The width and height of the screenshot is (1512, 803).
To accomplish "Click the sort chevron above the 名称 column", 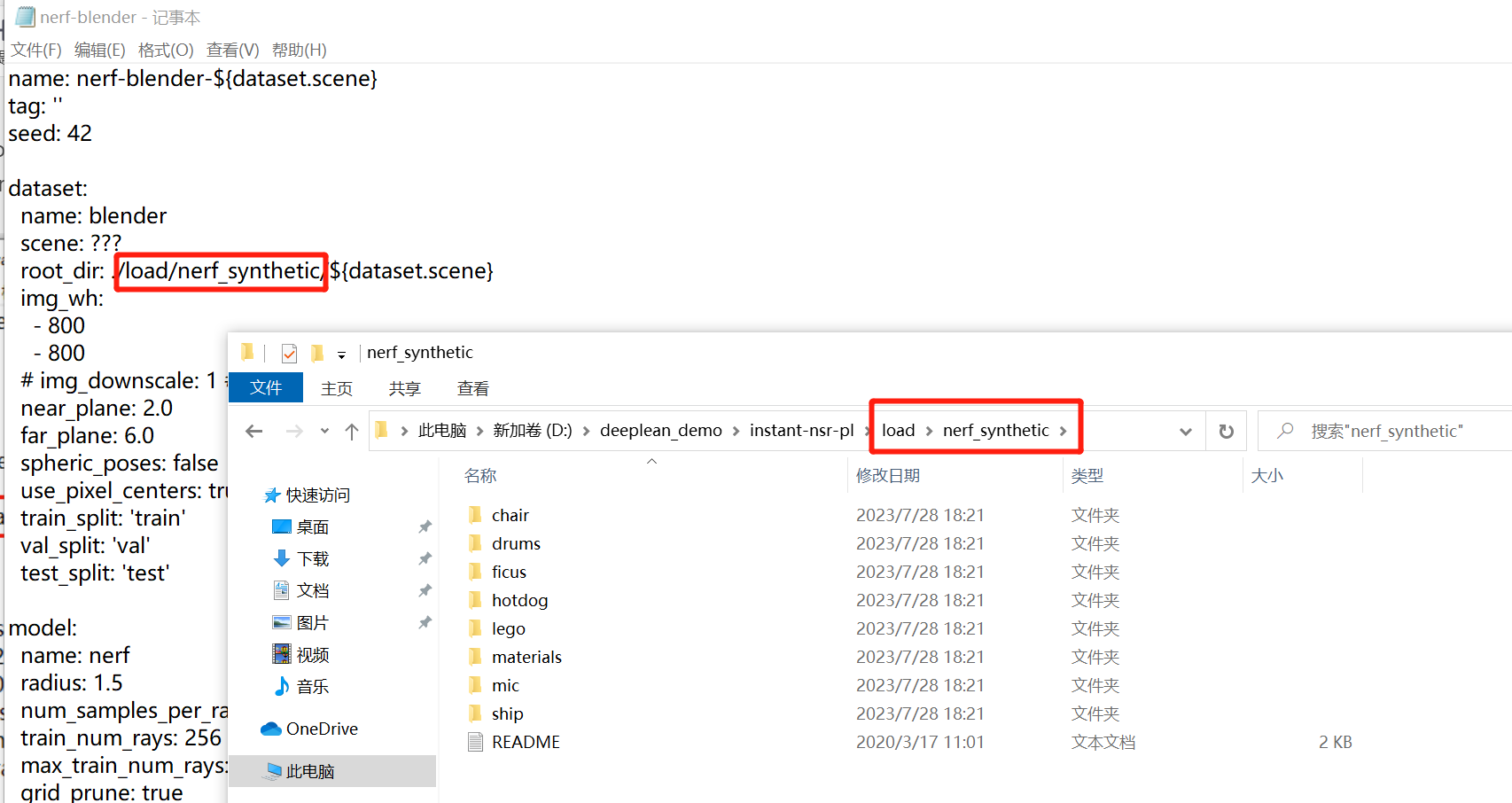I will 651,461.
